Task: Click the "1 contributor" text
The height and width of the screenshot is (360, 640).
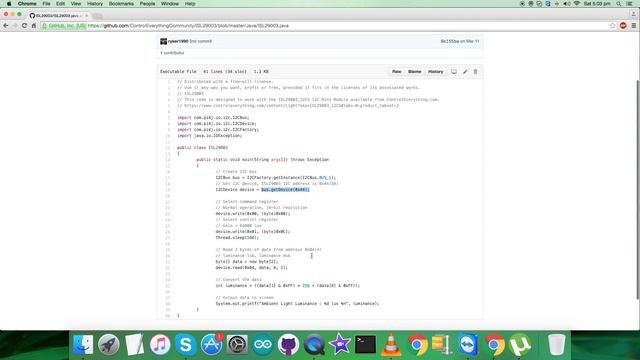Action: [x=172, y=53]
